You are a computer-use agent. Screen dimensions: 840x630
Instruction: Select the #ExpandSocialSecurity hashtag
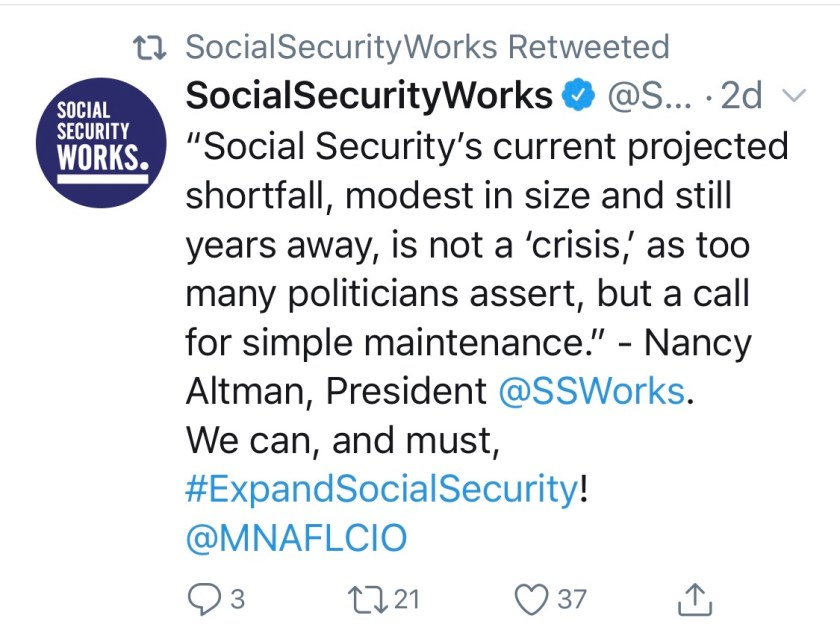[381, 488]
